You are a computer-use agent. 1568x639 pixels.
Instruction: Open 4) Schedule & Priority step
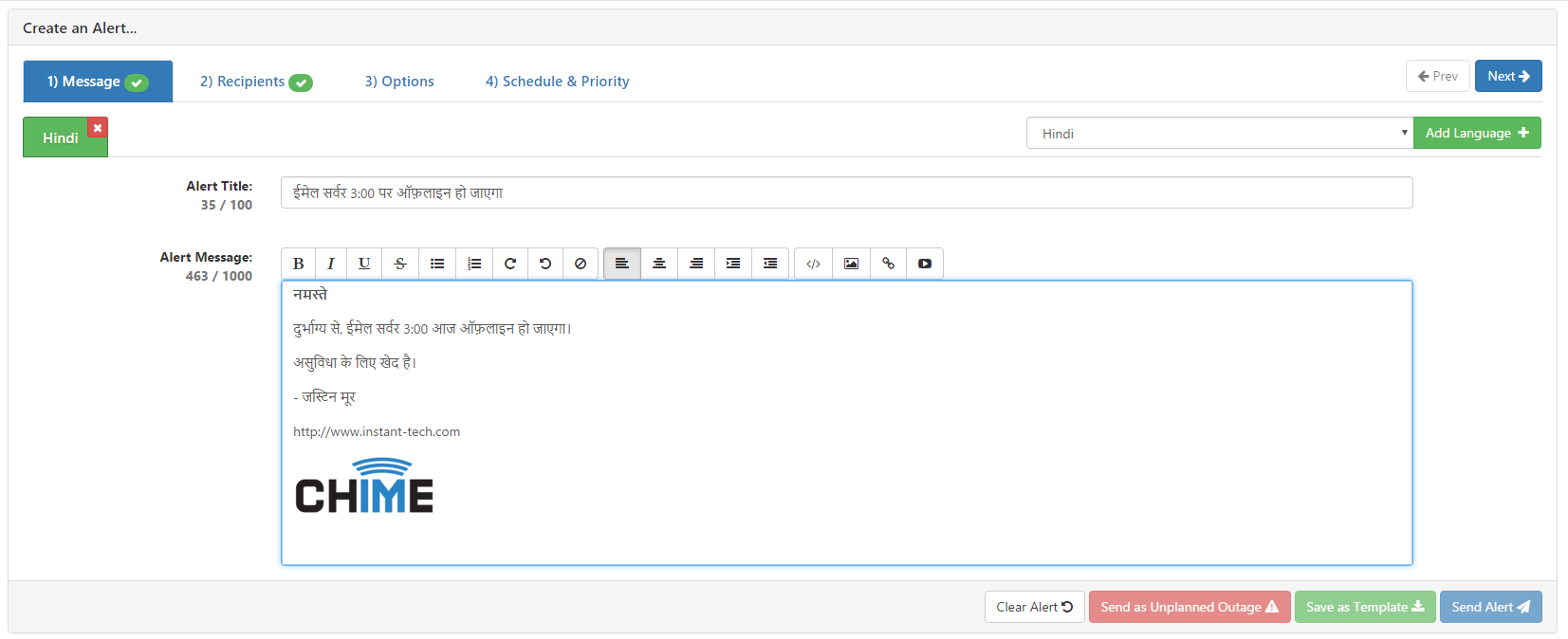click(x=558, y=82)
